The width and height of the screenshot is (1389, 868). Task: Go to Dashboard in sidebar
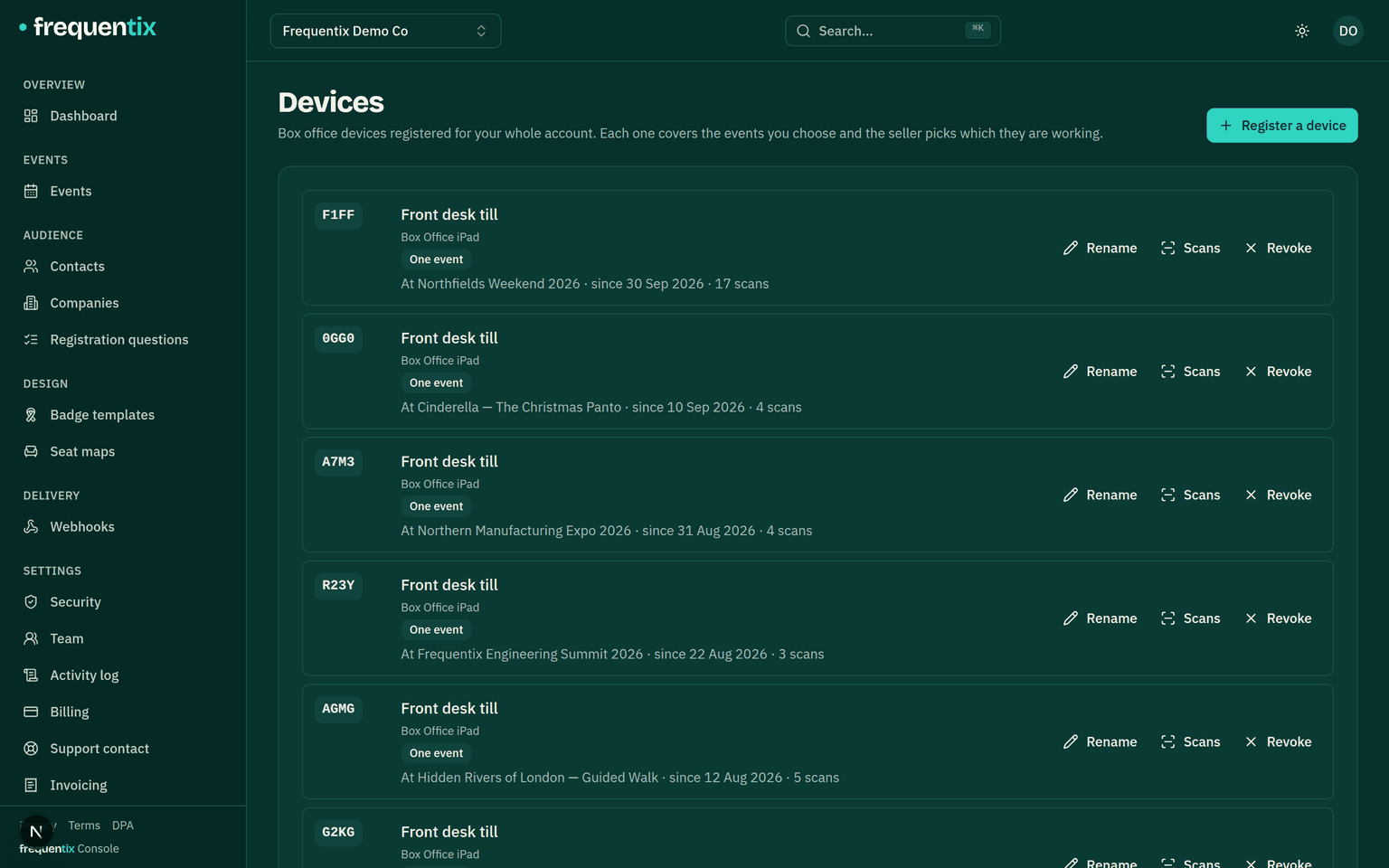(123, 116)
